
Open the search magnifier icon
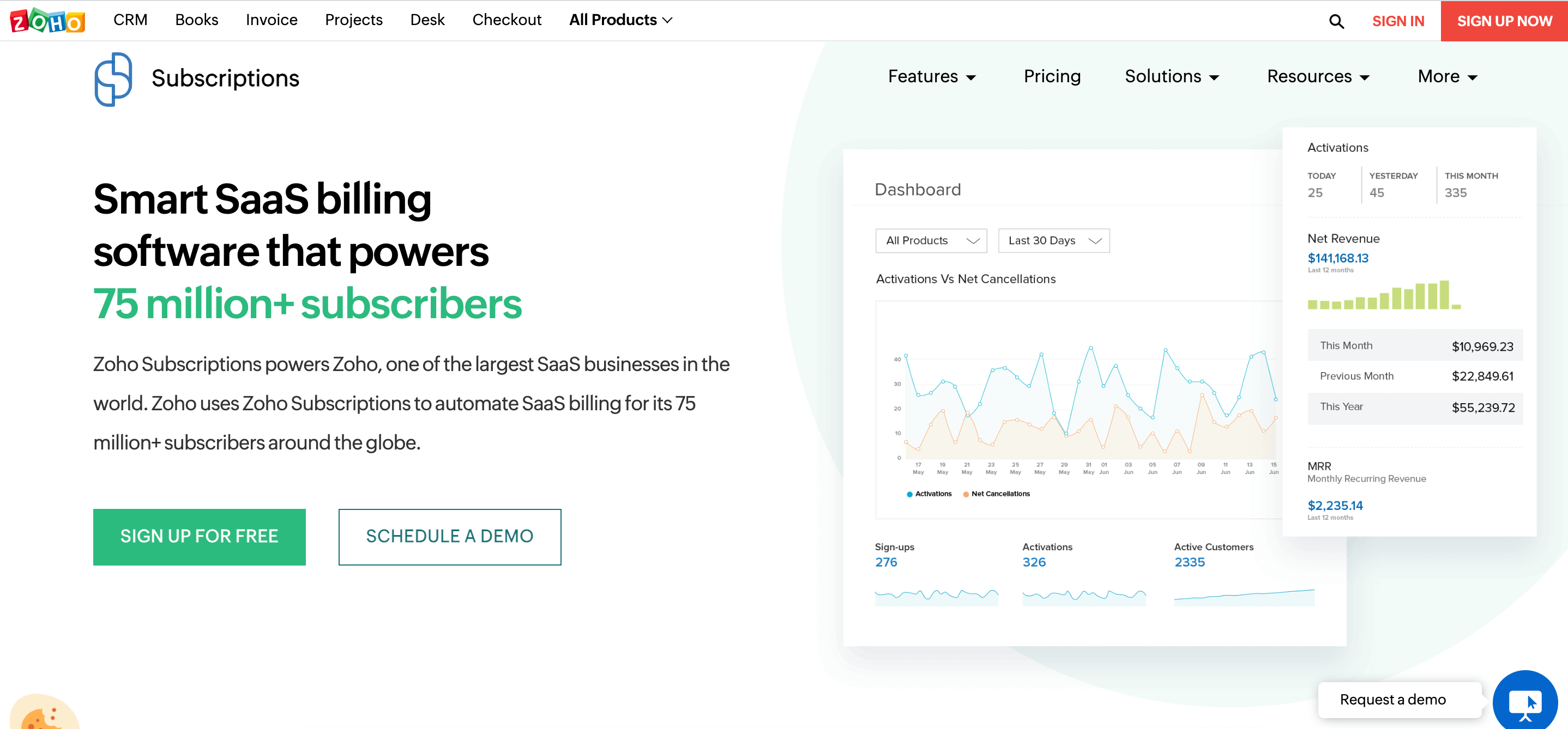tap(1336, 21)
